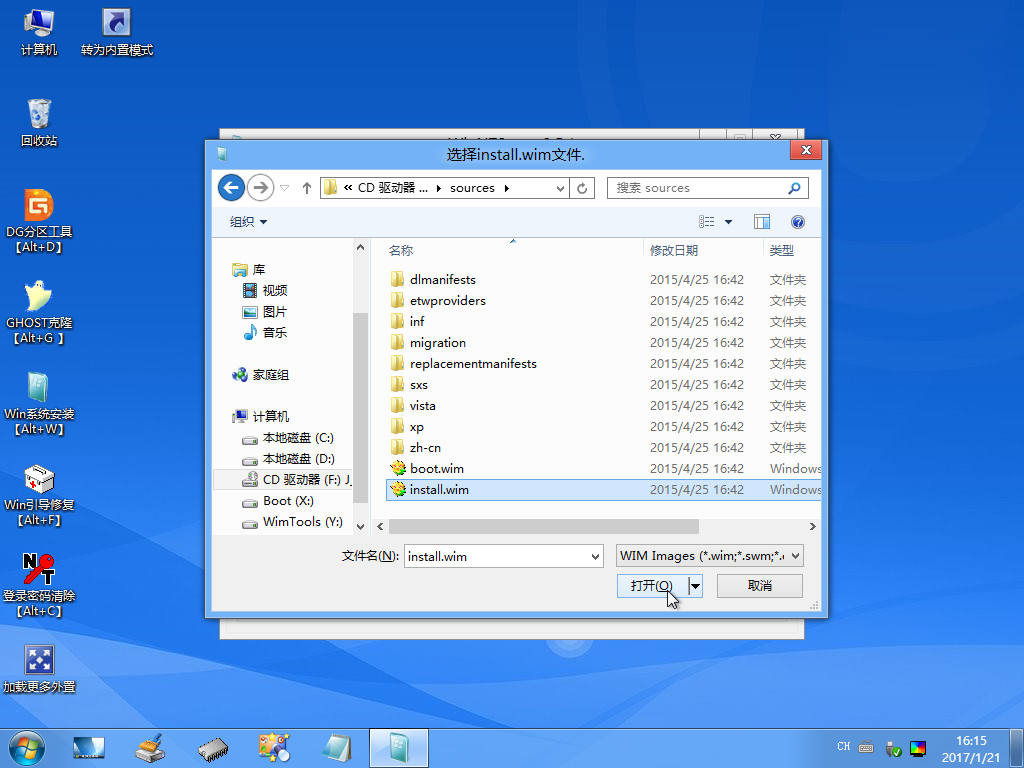Screen dimensions: 1024x768
Task: Go up one folder level
Action: pyautogui.click(x=306, y=188)
